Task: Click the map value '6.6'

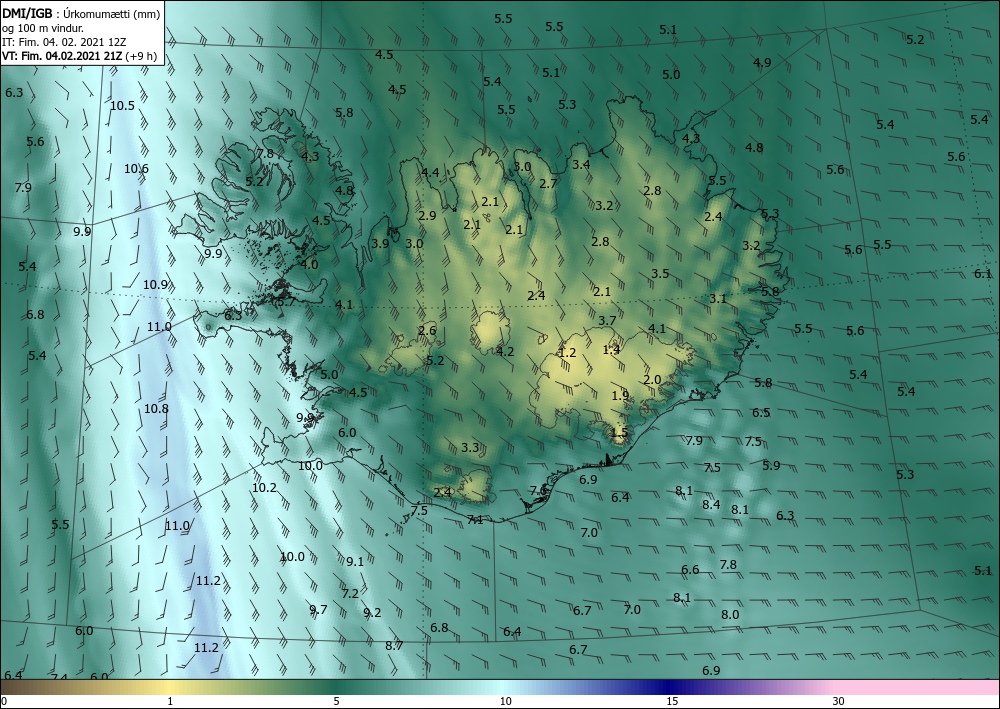Action: click(690, 570)
